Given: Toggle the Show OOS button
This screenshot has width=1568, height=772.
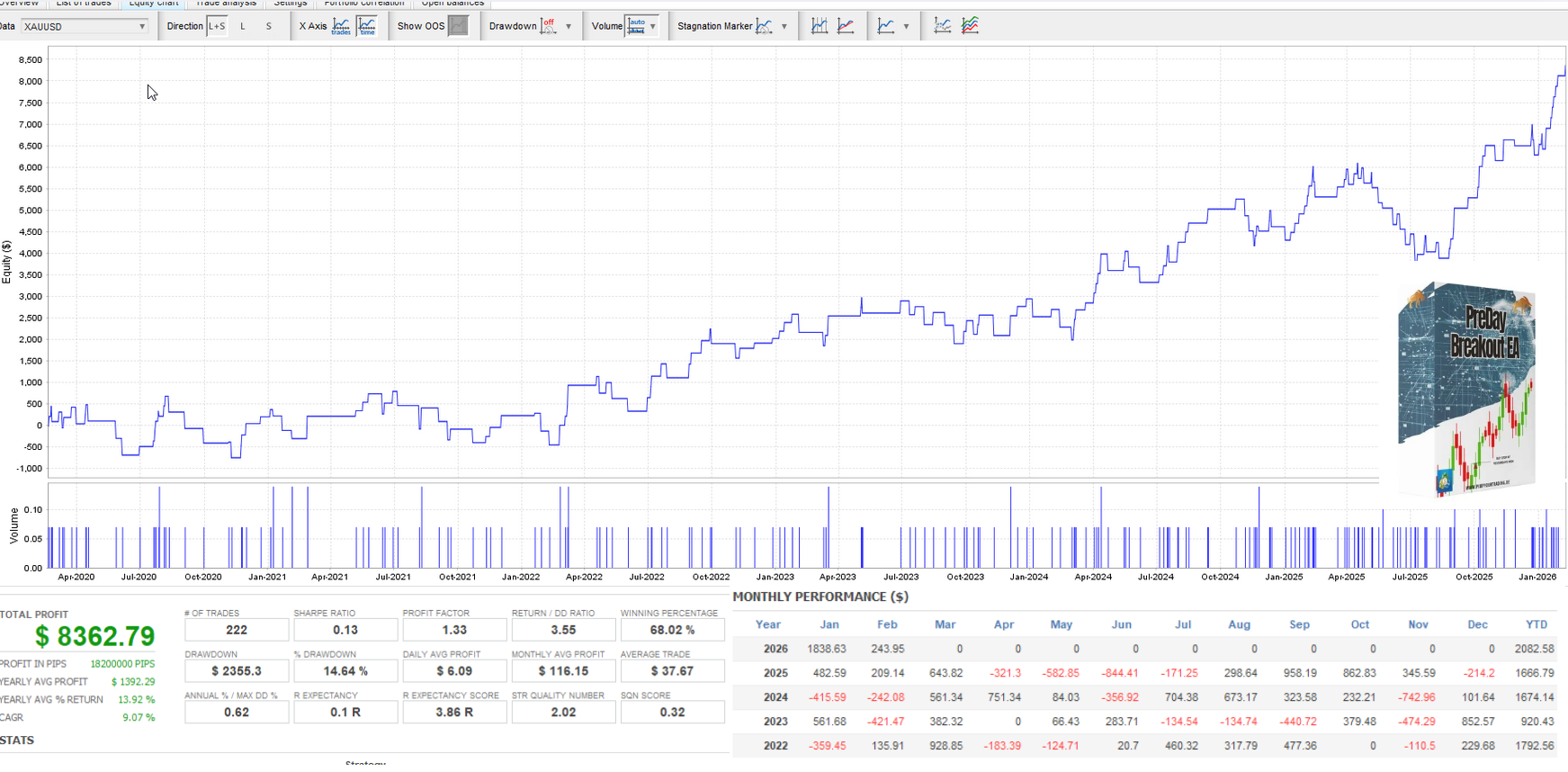Looking at the screenshot, I should [458, 26].
